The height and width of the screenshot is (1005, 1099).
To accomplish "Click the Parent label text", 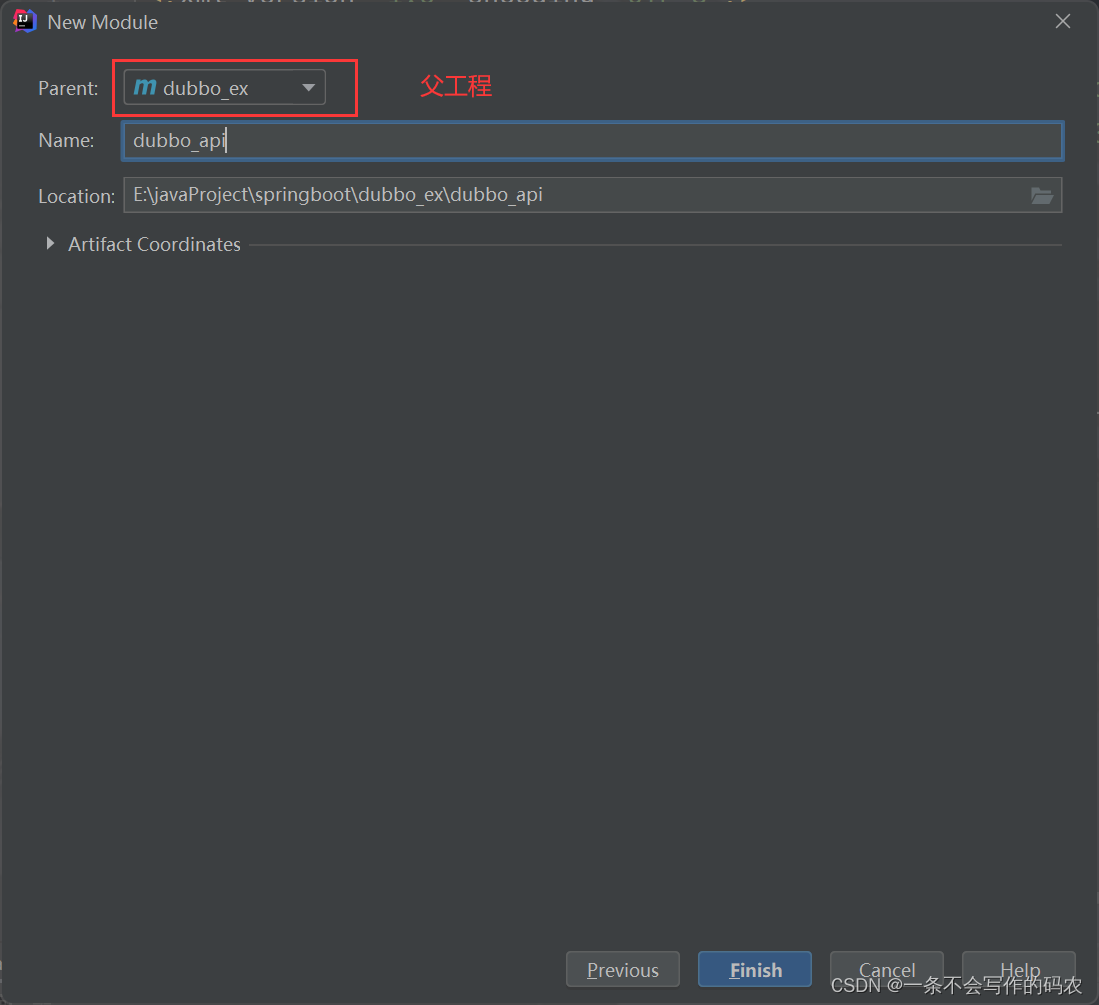I will tap(67, 88).
